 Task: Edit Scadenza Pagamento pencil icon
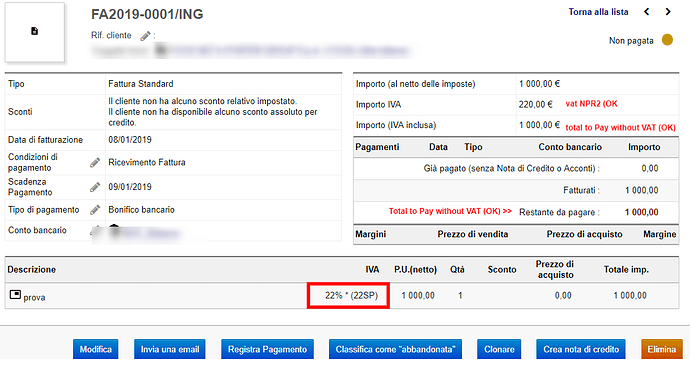[95, 187]
